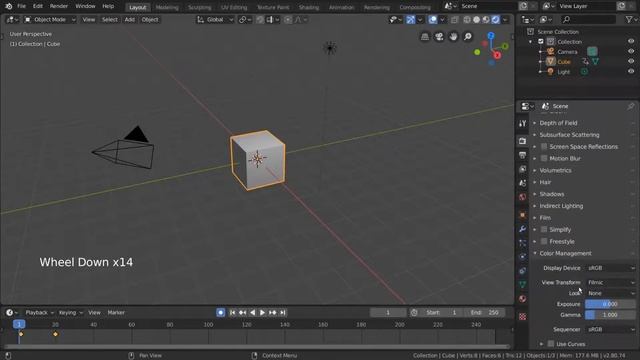Enable Use Curves checkbox
The height and width of the screenshot is (360, 640).
[551, 344]
